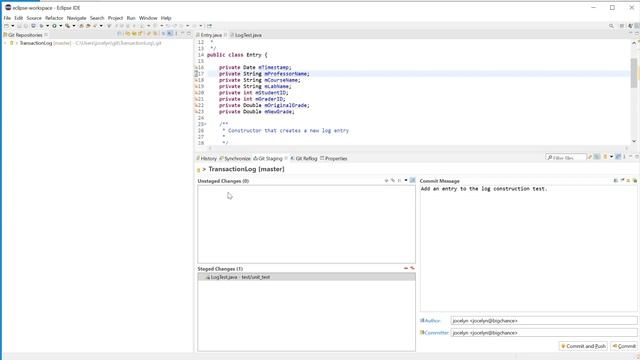
Task: Open the Run dropdown arrow
Action: 61,26
